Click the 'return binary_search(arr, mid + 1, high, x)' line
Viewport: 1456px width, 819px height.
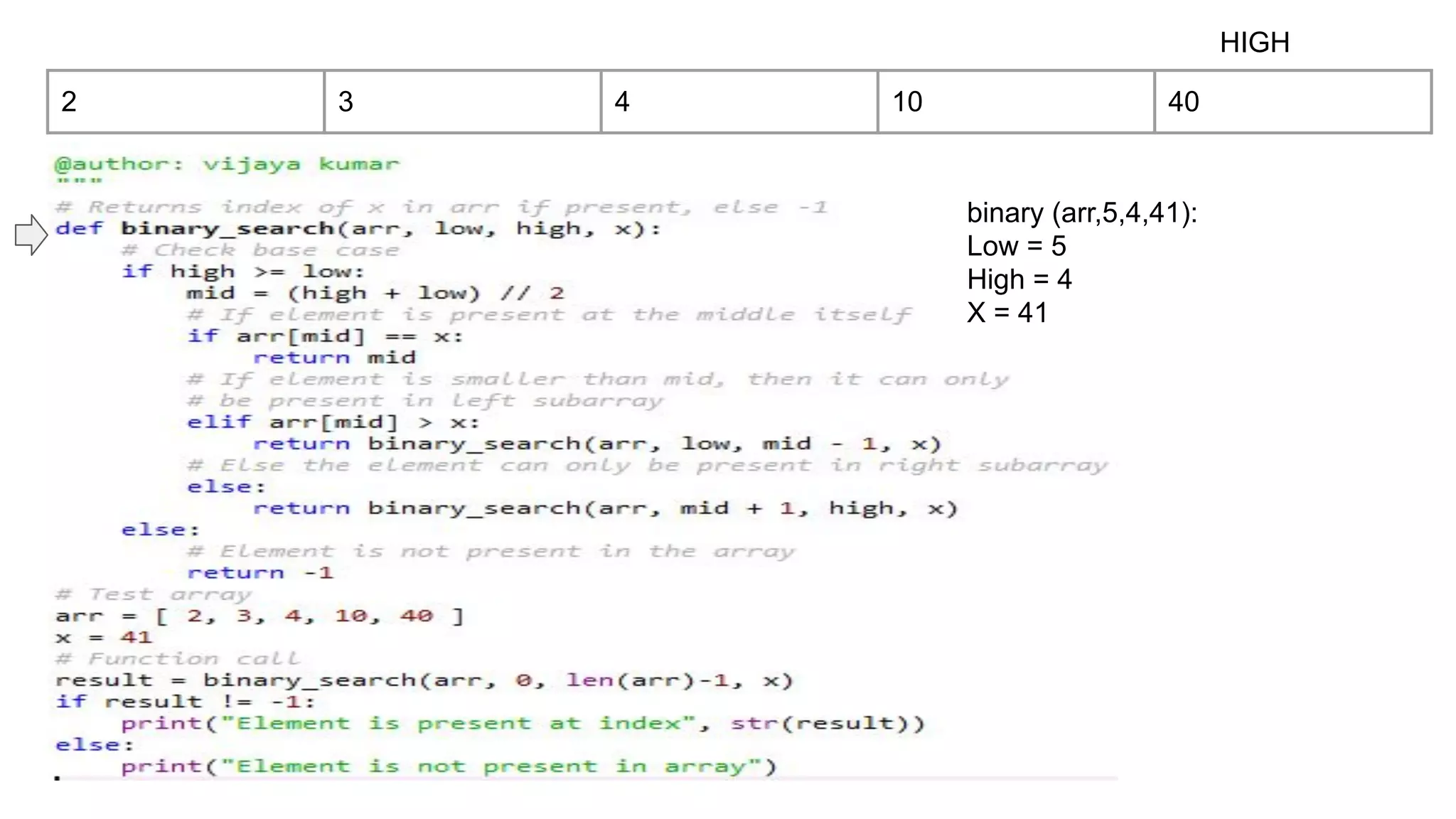coord(606,508)
